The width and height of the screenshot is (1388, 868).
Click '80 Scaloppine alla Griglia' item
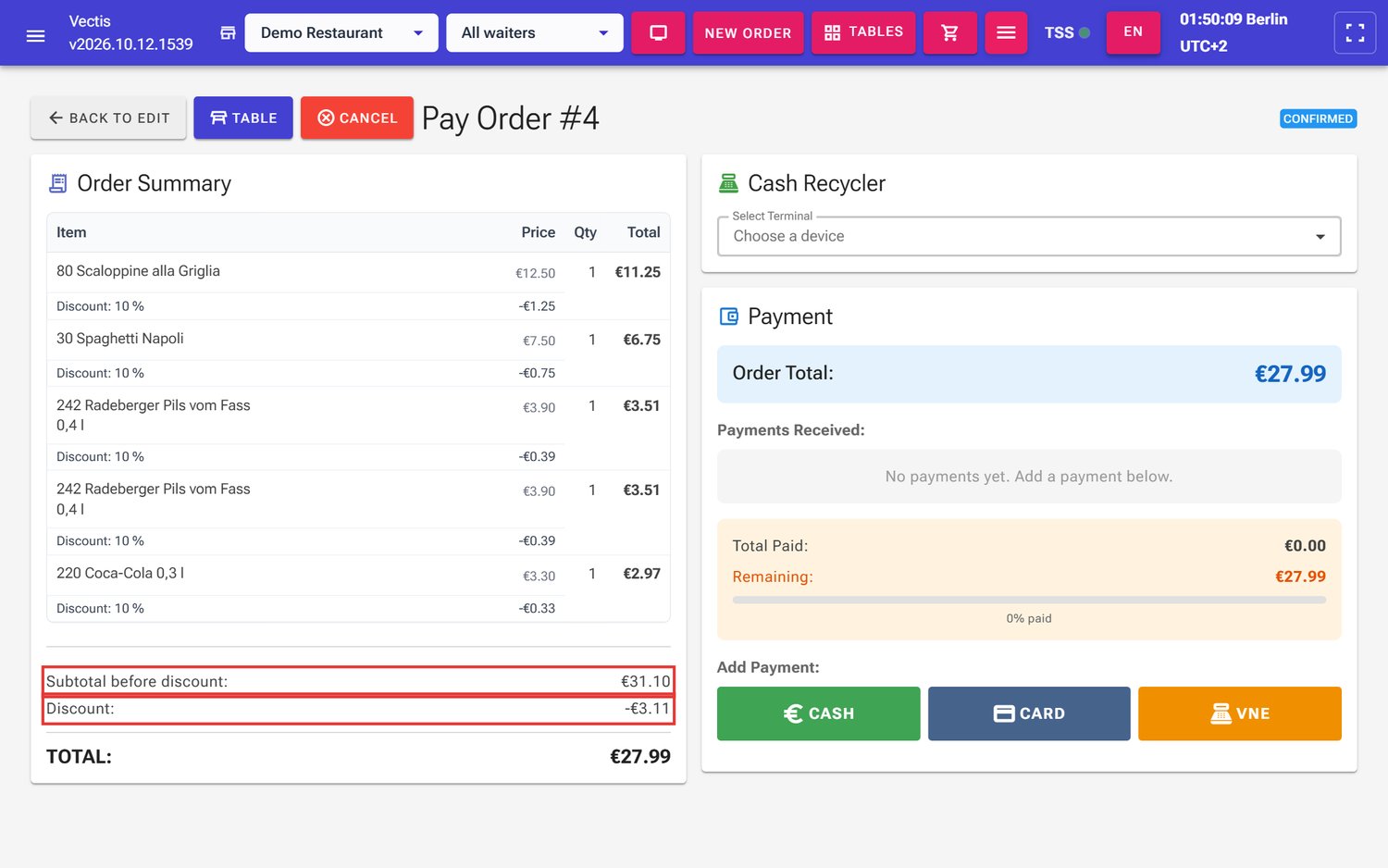[x=138, y=271]
